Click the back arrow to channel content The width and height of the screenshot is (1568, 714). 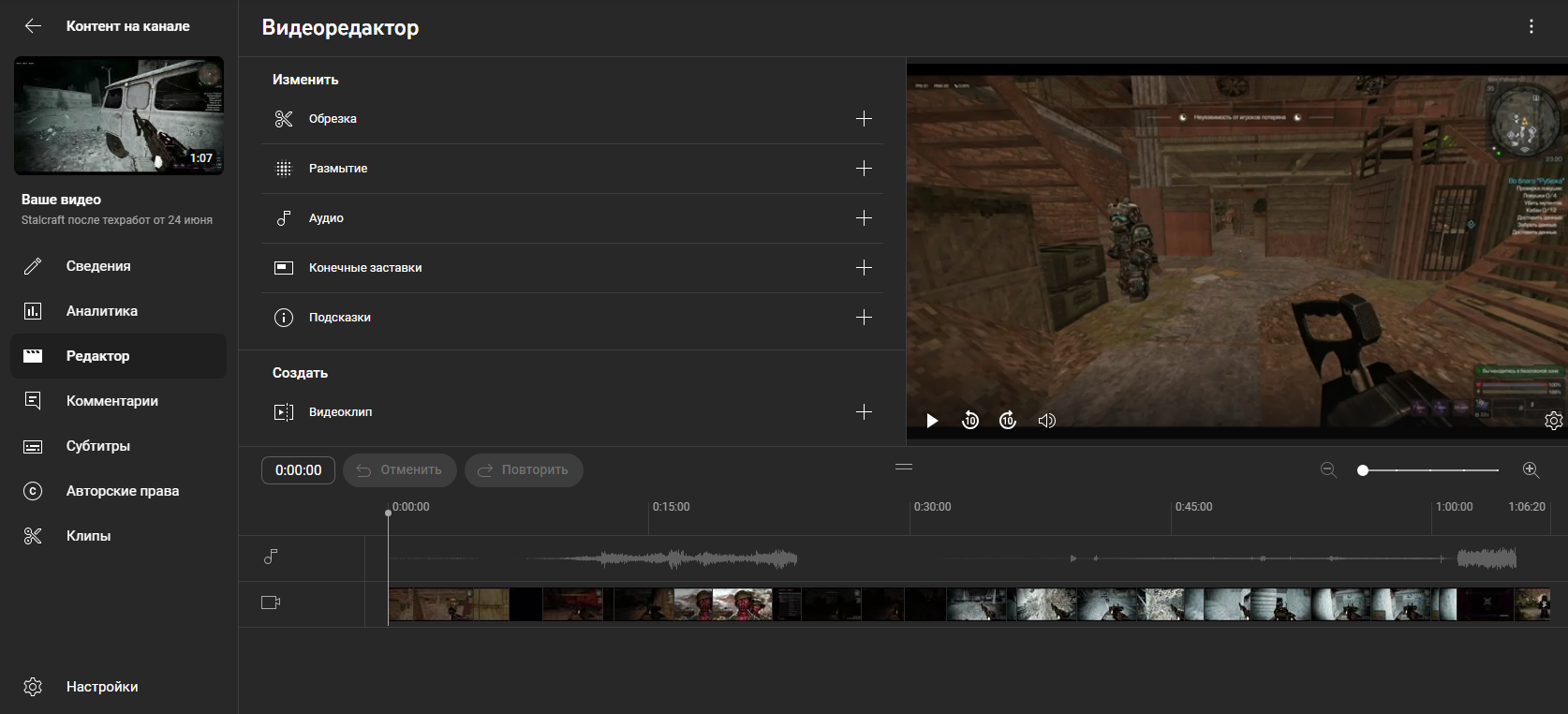[x=33, y=26]
